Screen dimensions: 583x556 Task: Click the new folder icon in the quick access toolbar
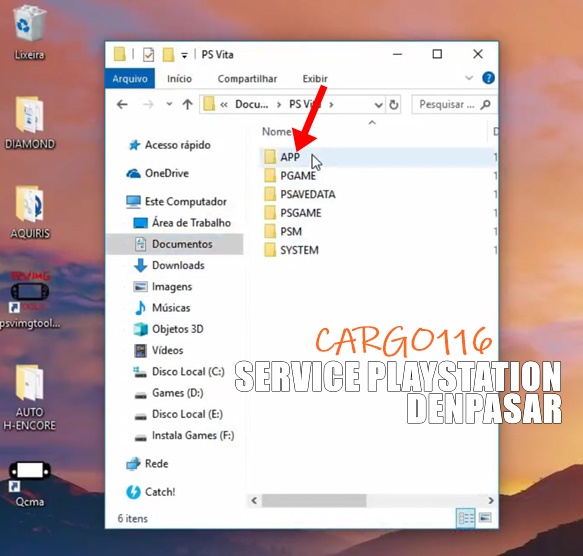click(x=168, y=55)
